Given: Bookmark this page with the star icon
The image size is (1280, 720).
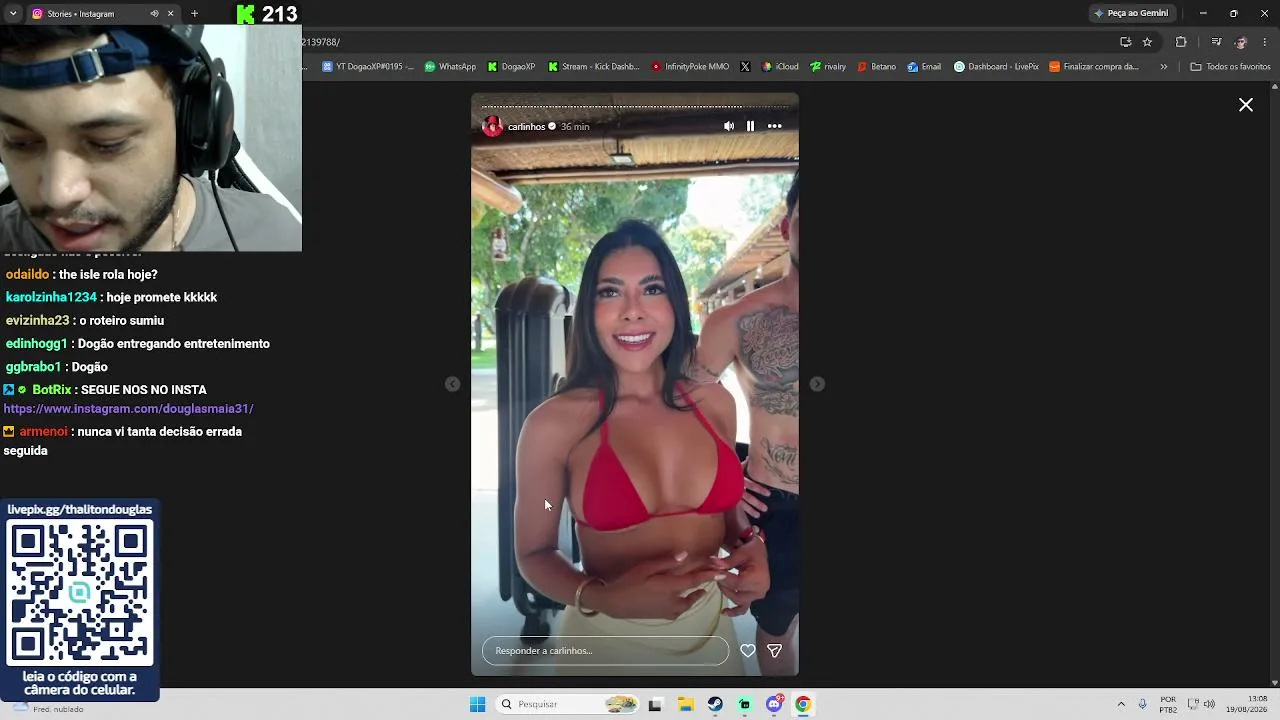Looking at the screenshot, I should click(x=1147, y=42).
